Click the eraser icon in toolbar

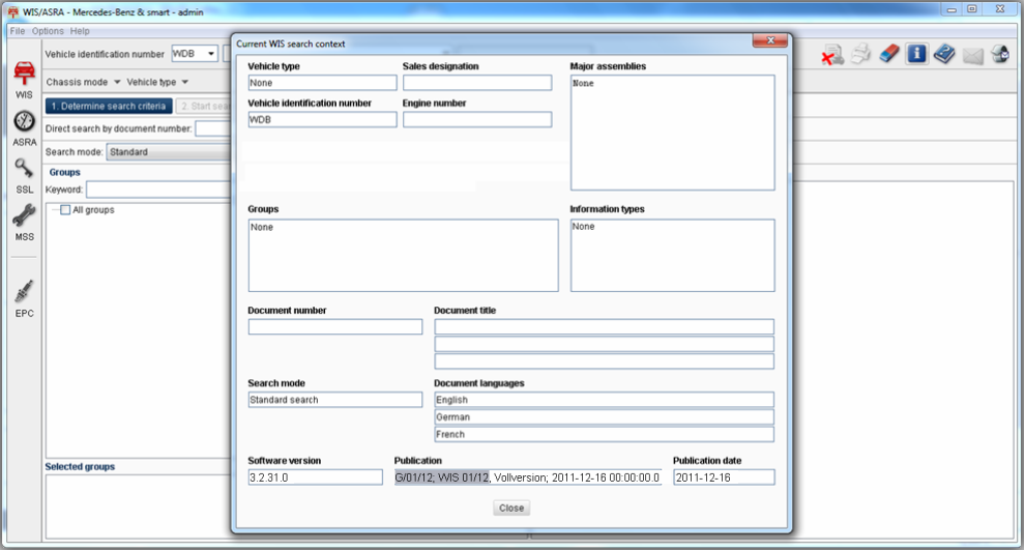tap(889, 54)
